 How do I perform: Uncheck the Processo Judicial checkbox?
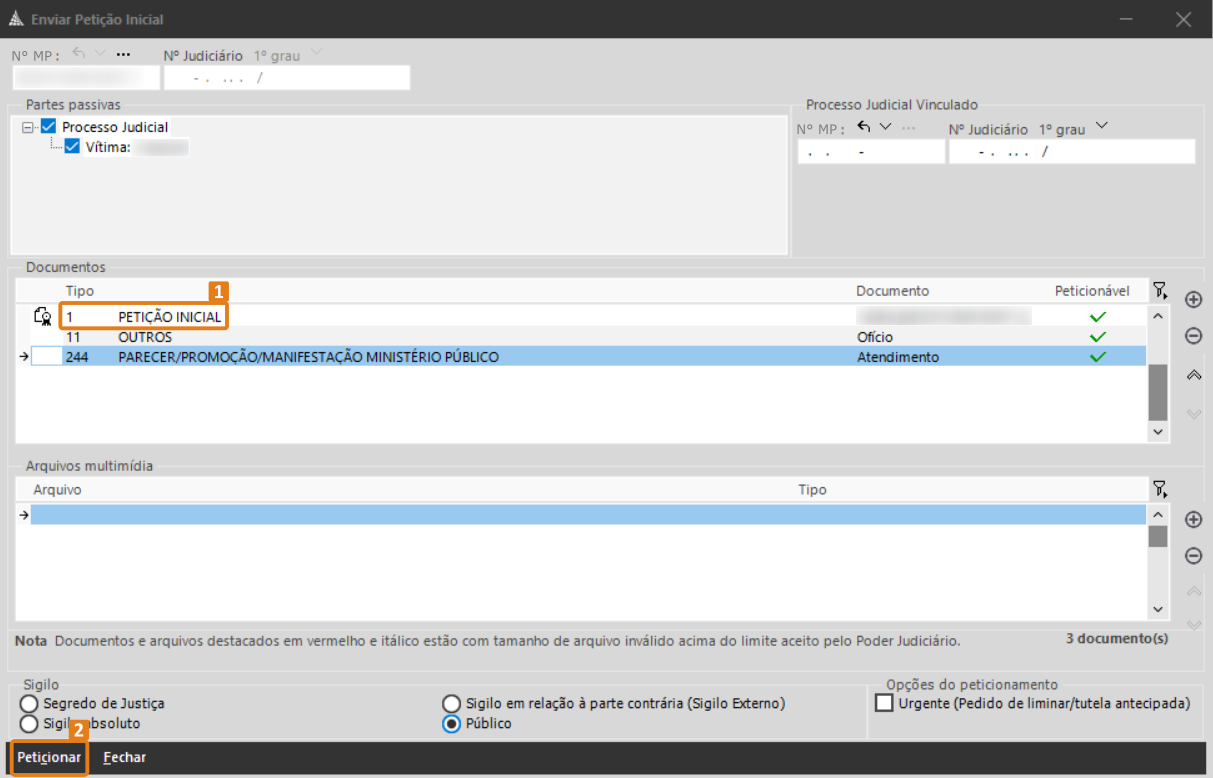[49, 127]
